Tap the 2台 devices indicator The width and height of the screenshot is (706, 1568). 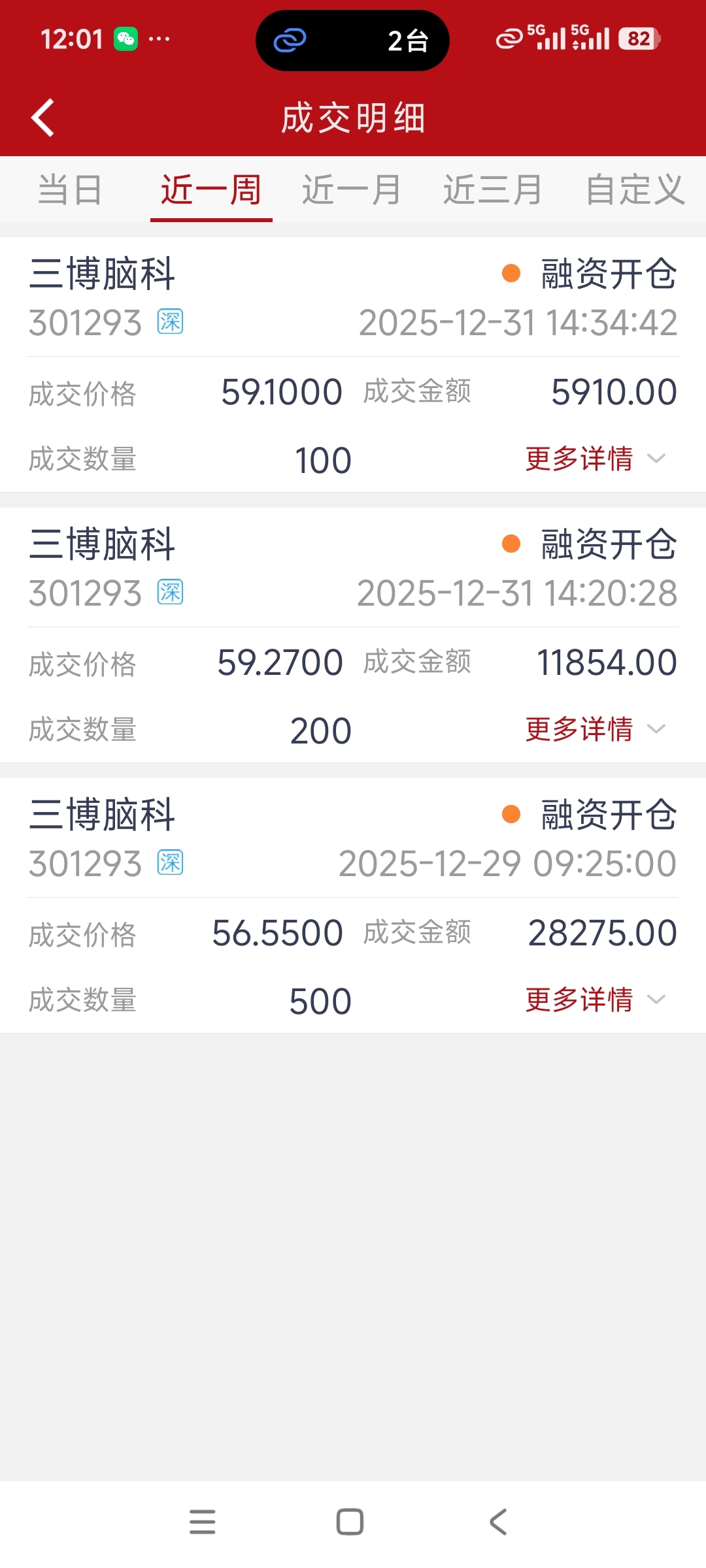point(408,41)
